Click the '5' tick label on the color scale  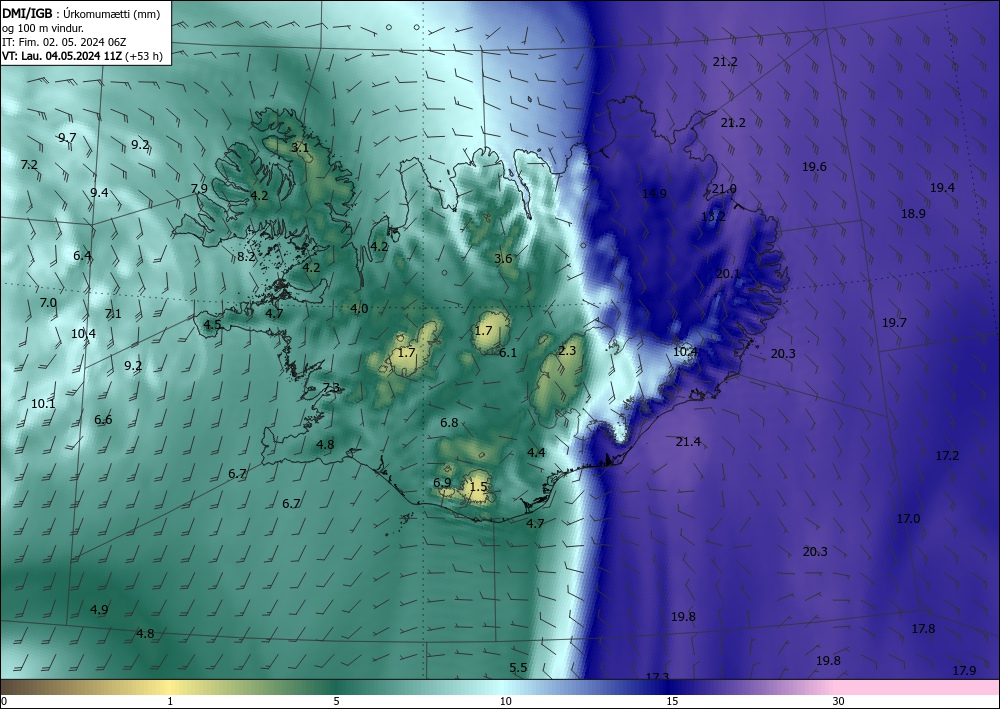pos(336,702)
